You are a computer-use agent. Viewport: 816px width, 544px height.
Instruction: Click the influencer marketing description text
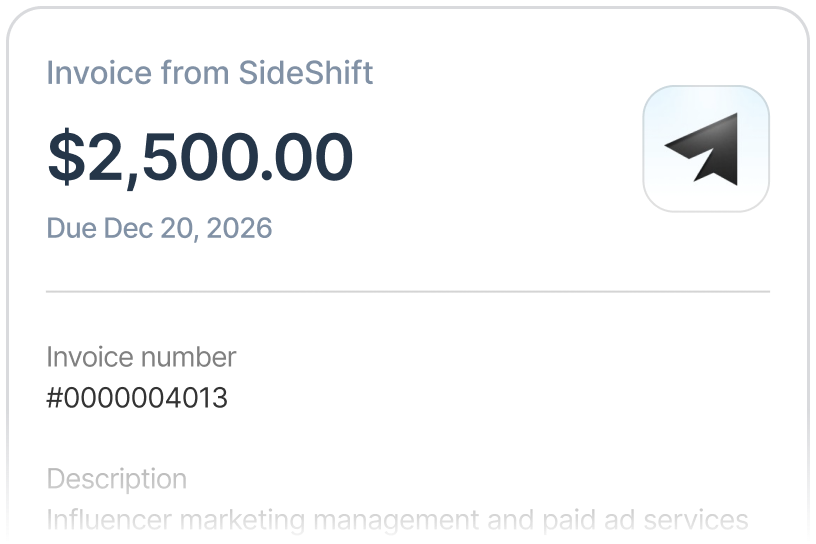397,520
